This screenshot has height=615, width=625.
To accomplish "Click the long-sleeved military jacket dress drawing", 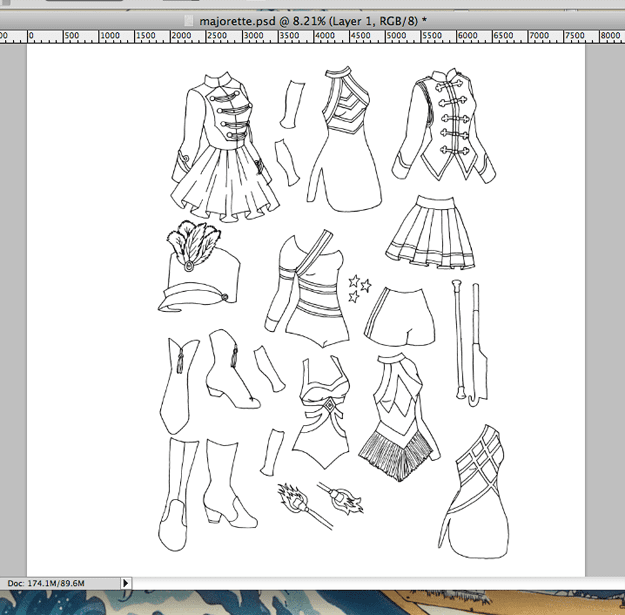I will click(225, 147).
